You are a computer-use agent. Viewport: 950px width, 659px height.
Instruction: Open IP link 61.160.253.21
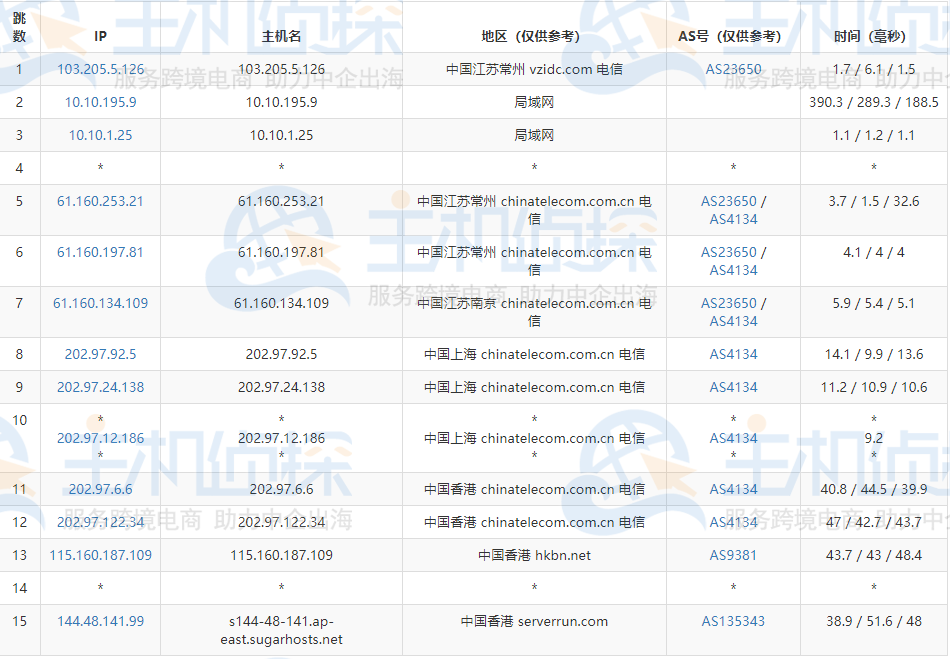click(x=101, y=201)
